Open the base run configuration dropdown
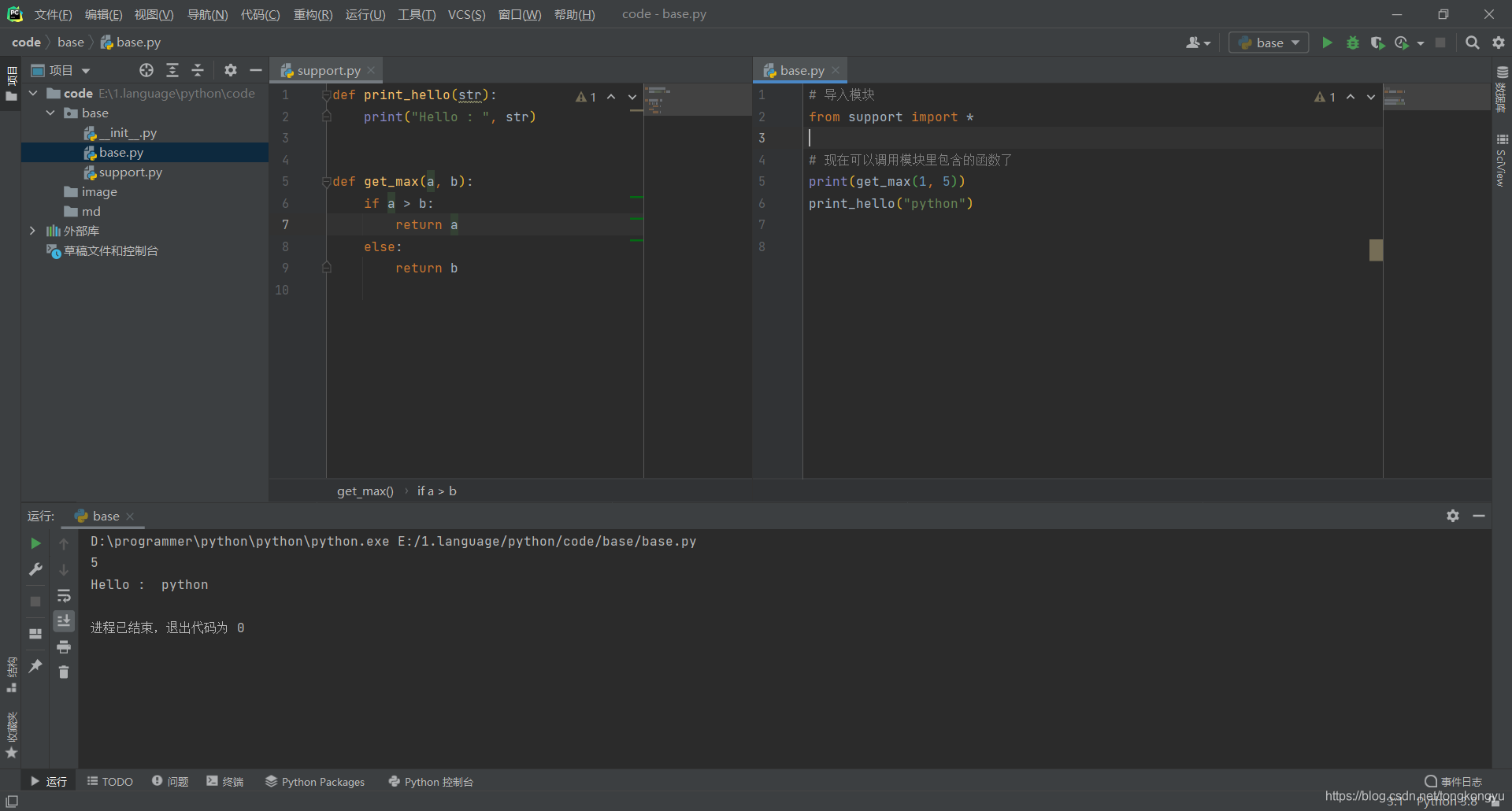Screen dimensions: 1512x811 click(x=1269, y=43)
